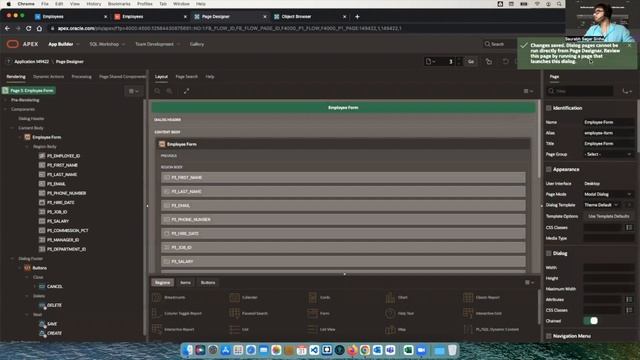This screenshot has height=360, width=640.
Task: Click the property Filter input field
Action: point(580,91)
